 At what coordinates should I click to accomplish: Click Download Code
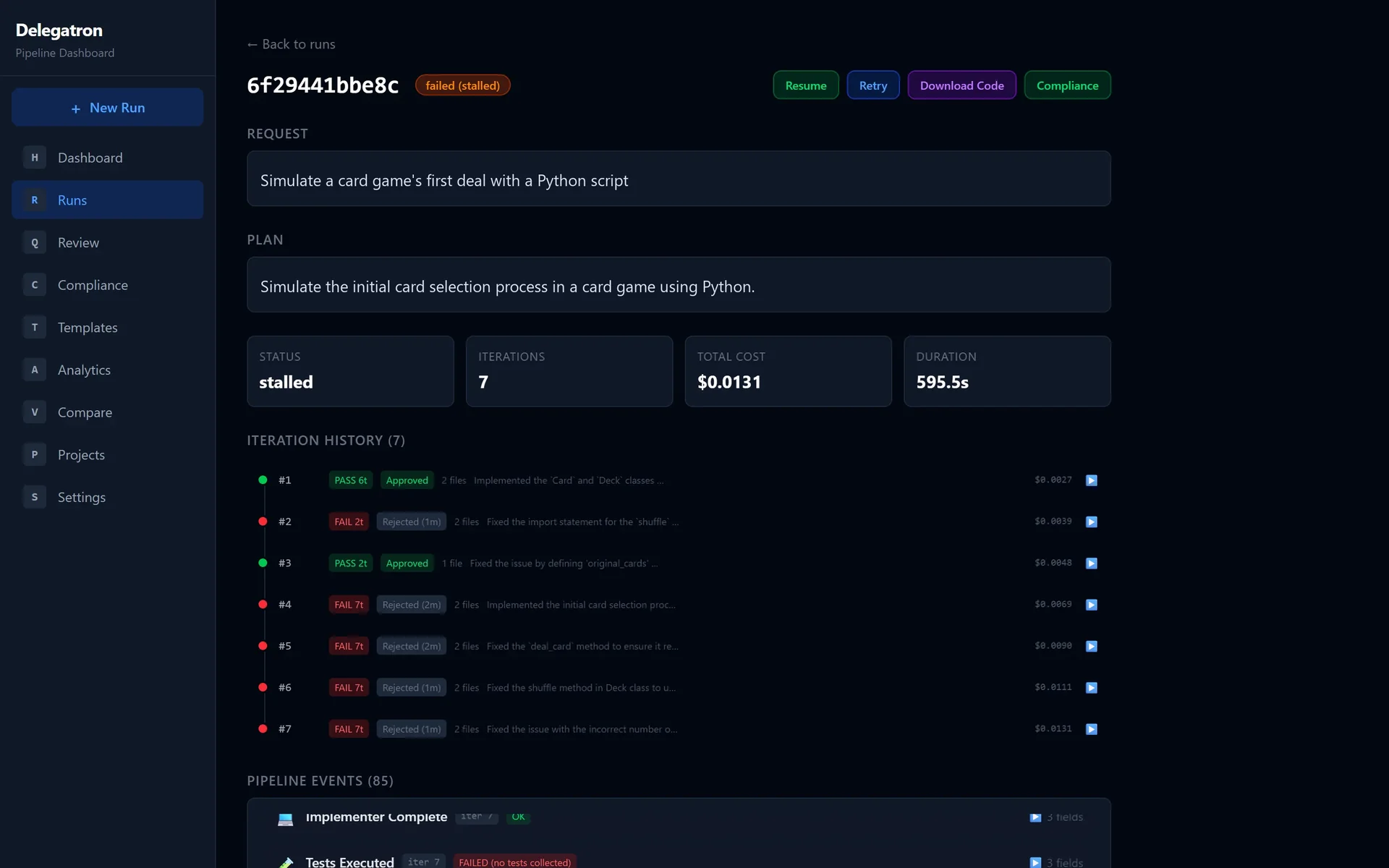click(x=961, y=85)
